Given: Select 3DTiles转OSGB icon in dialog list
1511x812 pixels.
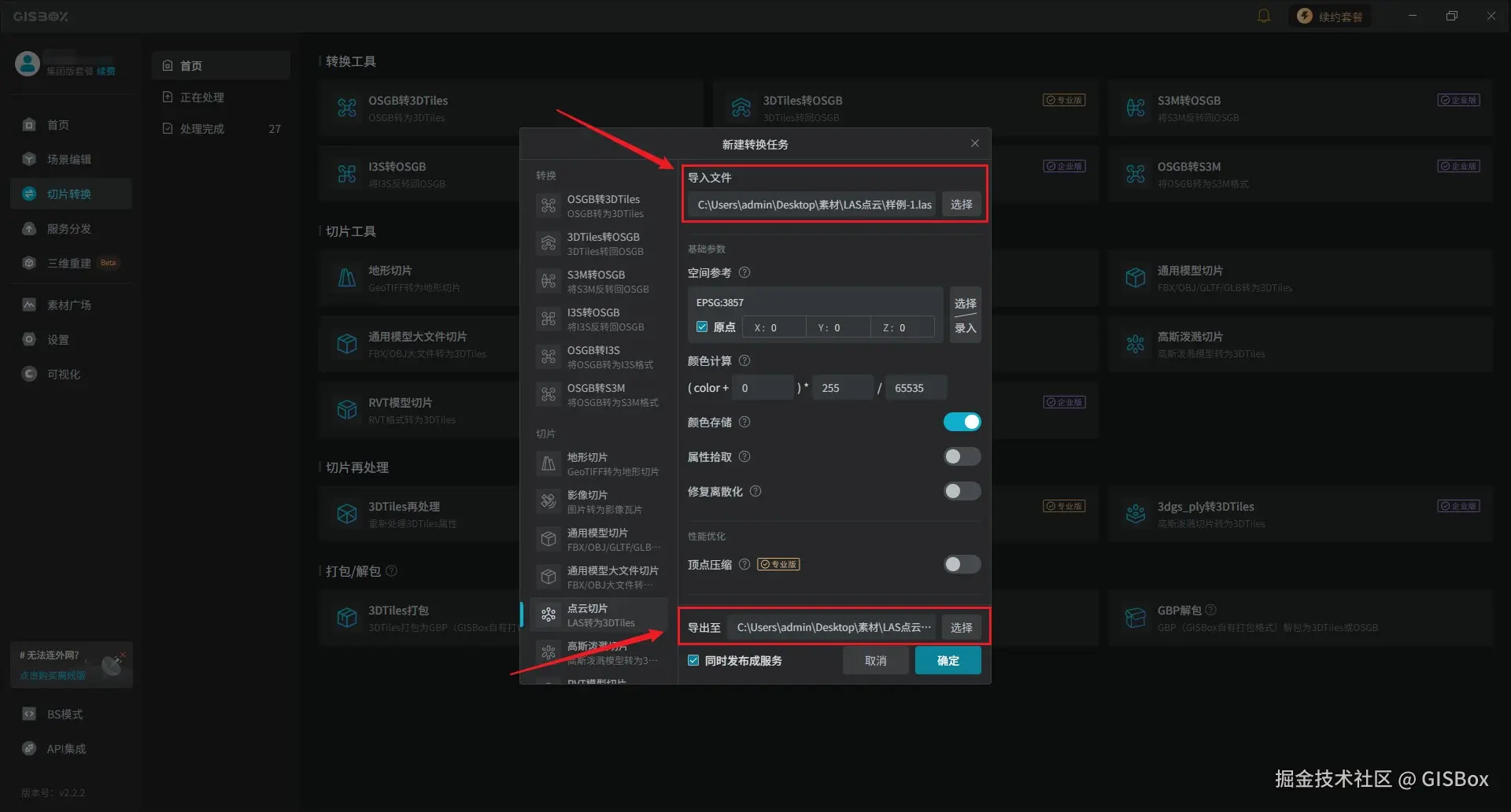Looking at the screenshot, I should click(x=549, y=243).
